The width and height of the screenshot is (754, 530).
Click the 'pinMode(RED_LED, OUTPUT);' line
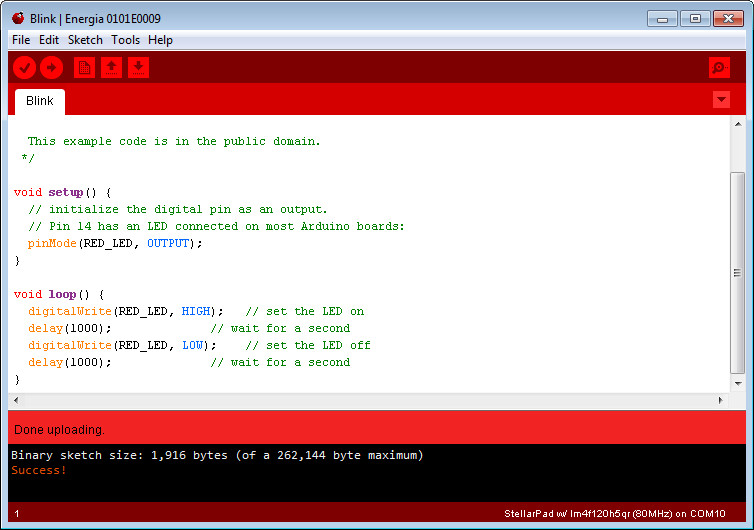tap(115, 243)
